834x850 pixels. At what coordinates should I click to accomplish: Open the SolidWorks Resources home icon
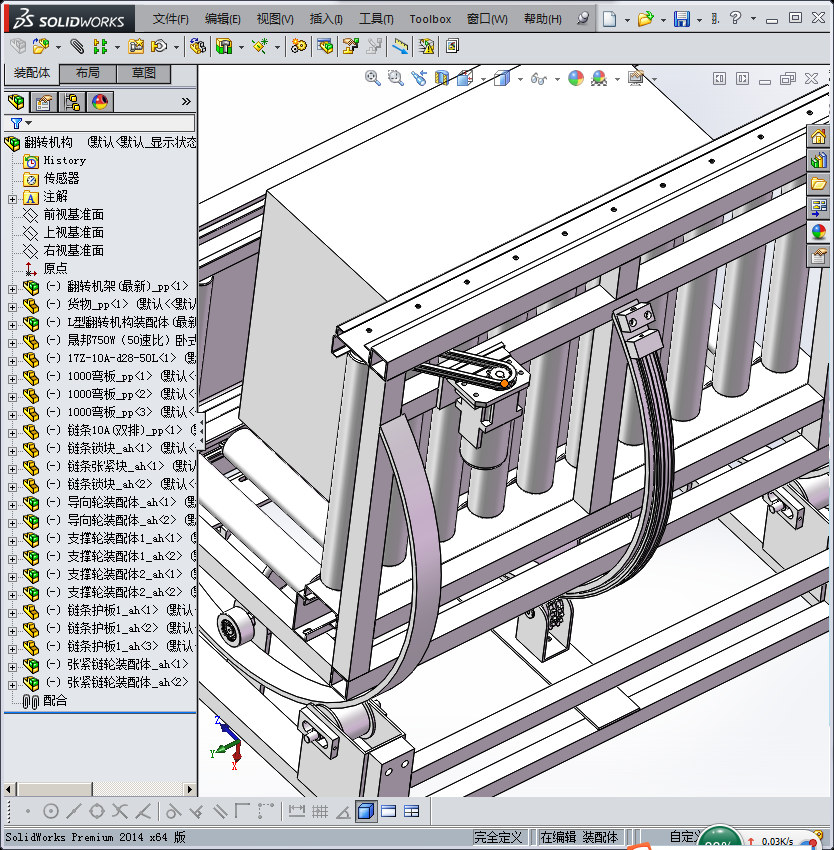tap(819, 137)
